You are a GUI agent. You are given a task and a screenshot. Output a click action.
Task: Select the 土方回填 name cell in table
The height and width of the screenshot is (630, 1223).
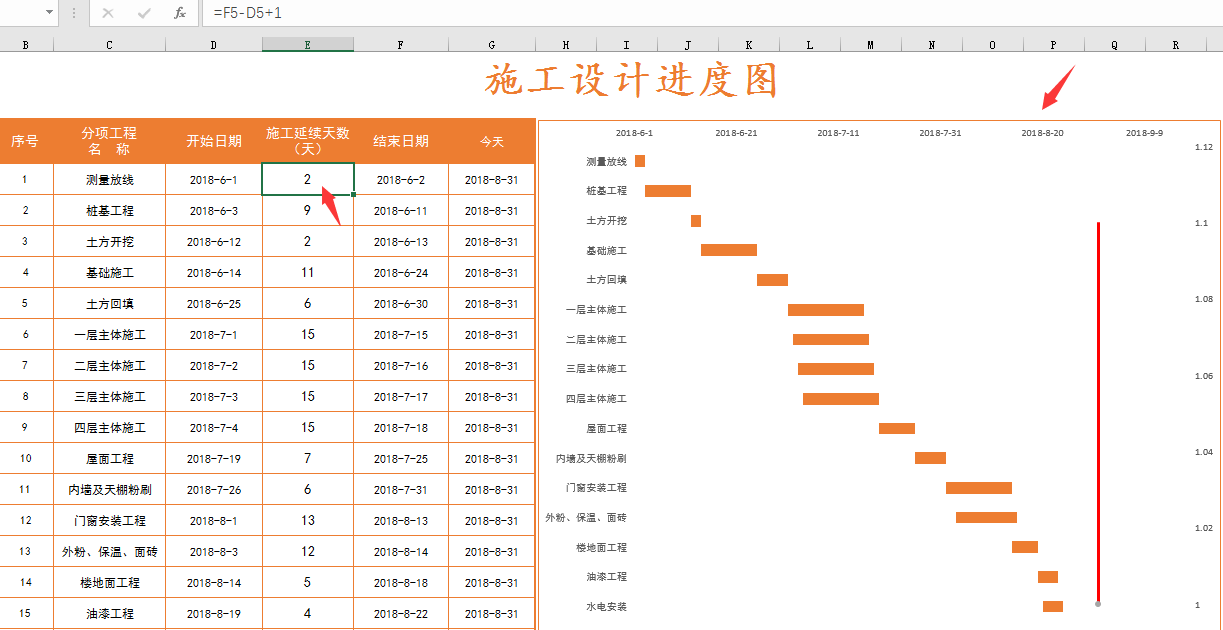coord(109,304)
